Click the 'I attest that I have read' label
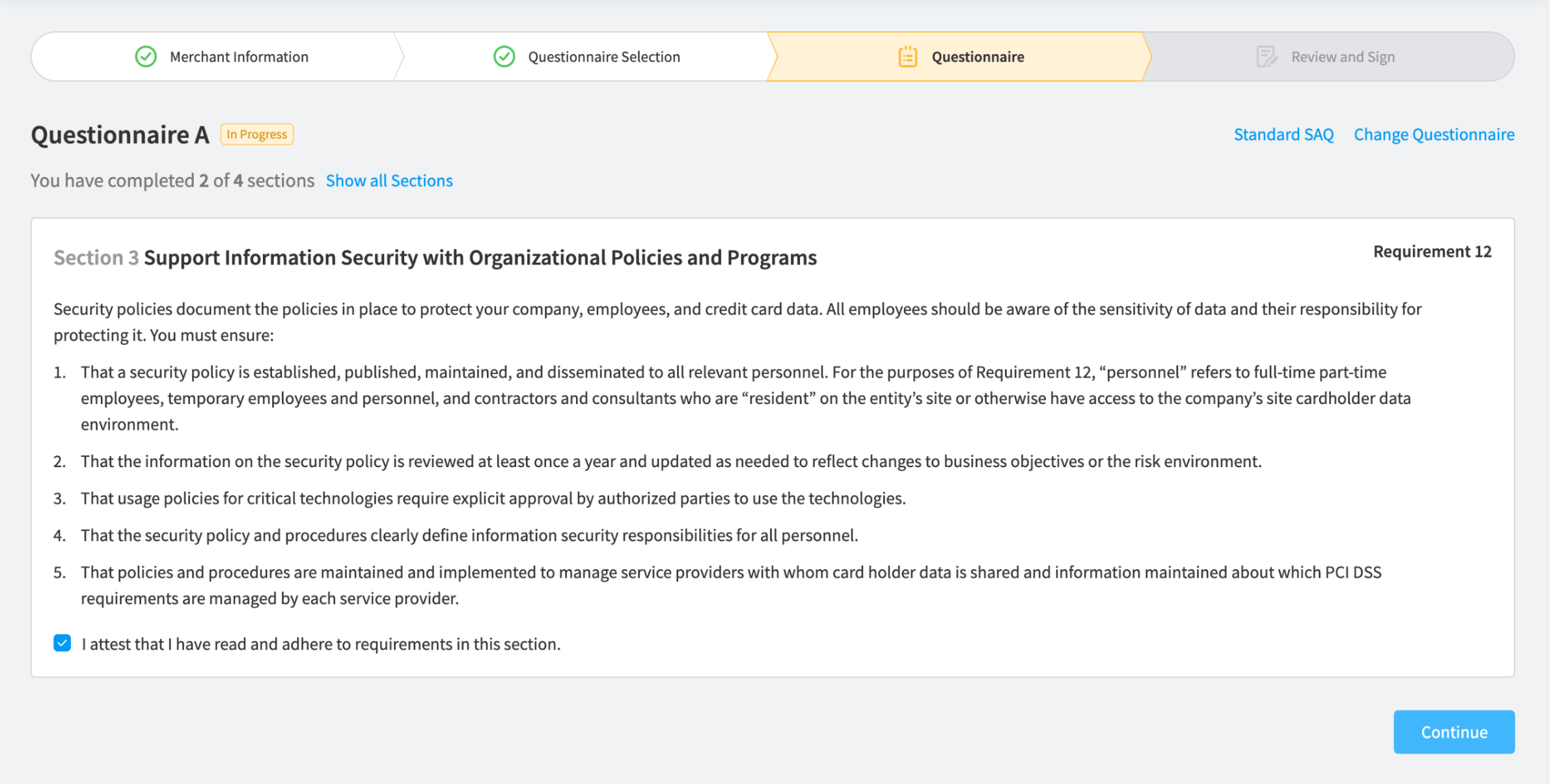Image resolution: width=1551 pixels, height=784 pixels. point(321,644)
